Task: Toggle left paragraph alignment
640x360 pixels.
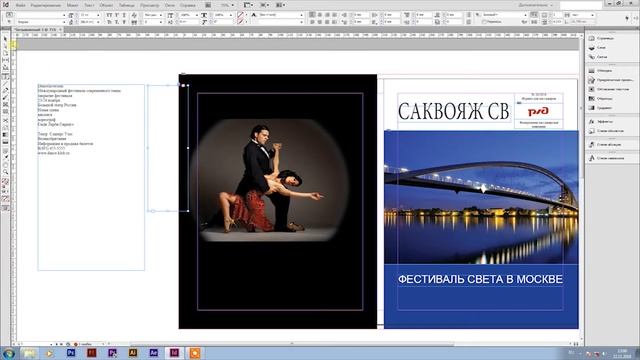Action: (x=312, y=15)
